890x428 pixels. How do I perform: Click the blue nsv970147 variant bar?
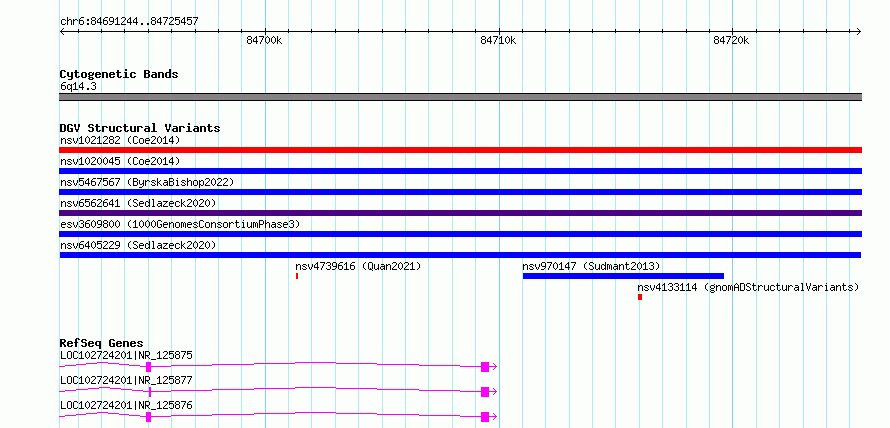(623, 276)
